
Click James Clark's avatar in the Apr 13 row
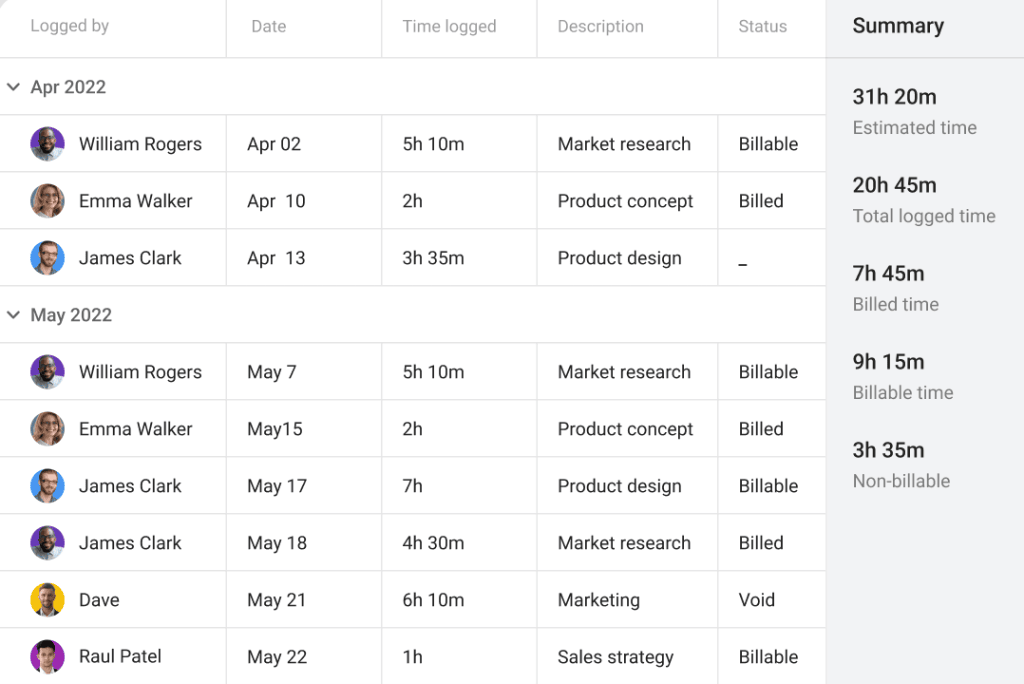coord(46,258)
